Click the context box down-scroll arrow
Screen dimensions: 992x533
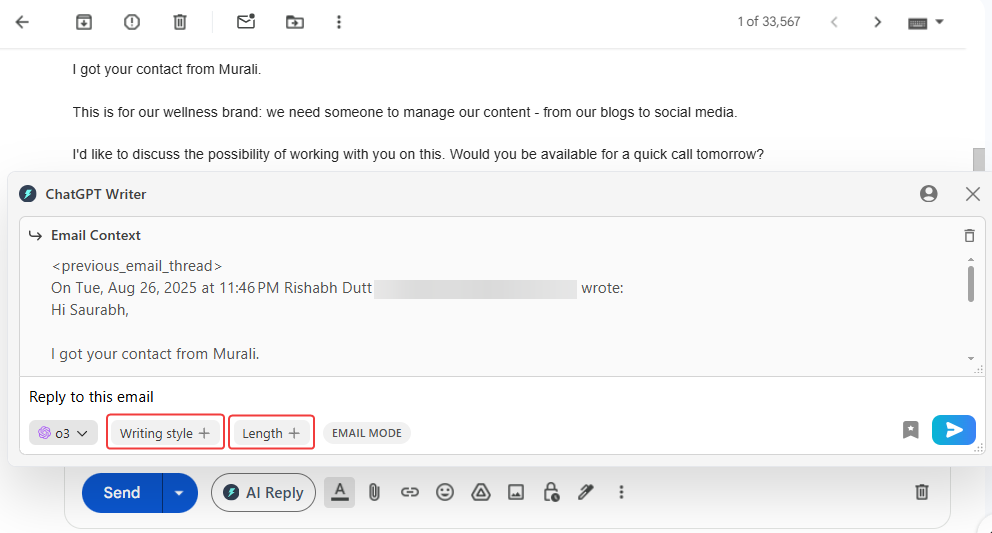(970, 358)
